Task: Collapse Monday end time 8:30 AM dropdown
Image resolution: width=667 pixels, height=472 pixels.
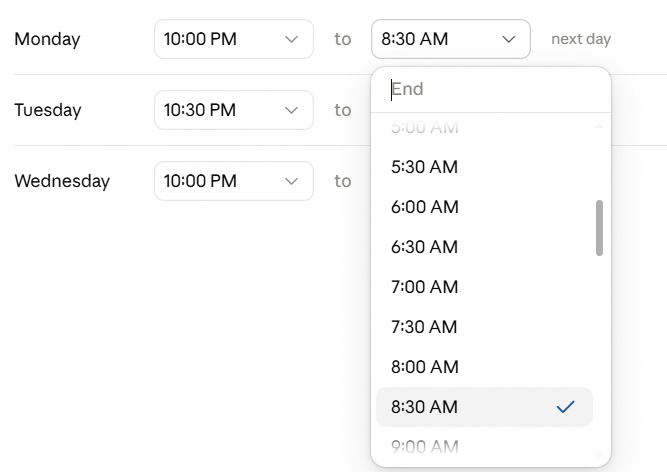Action: tap(450, 39)
